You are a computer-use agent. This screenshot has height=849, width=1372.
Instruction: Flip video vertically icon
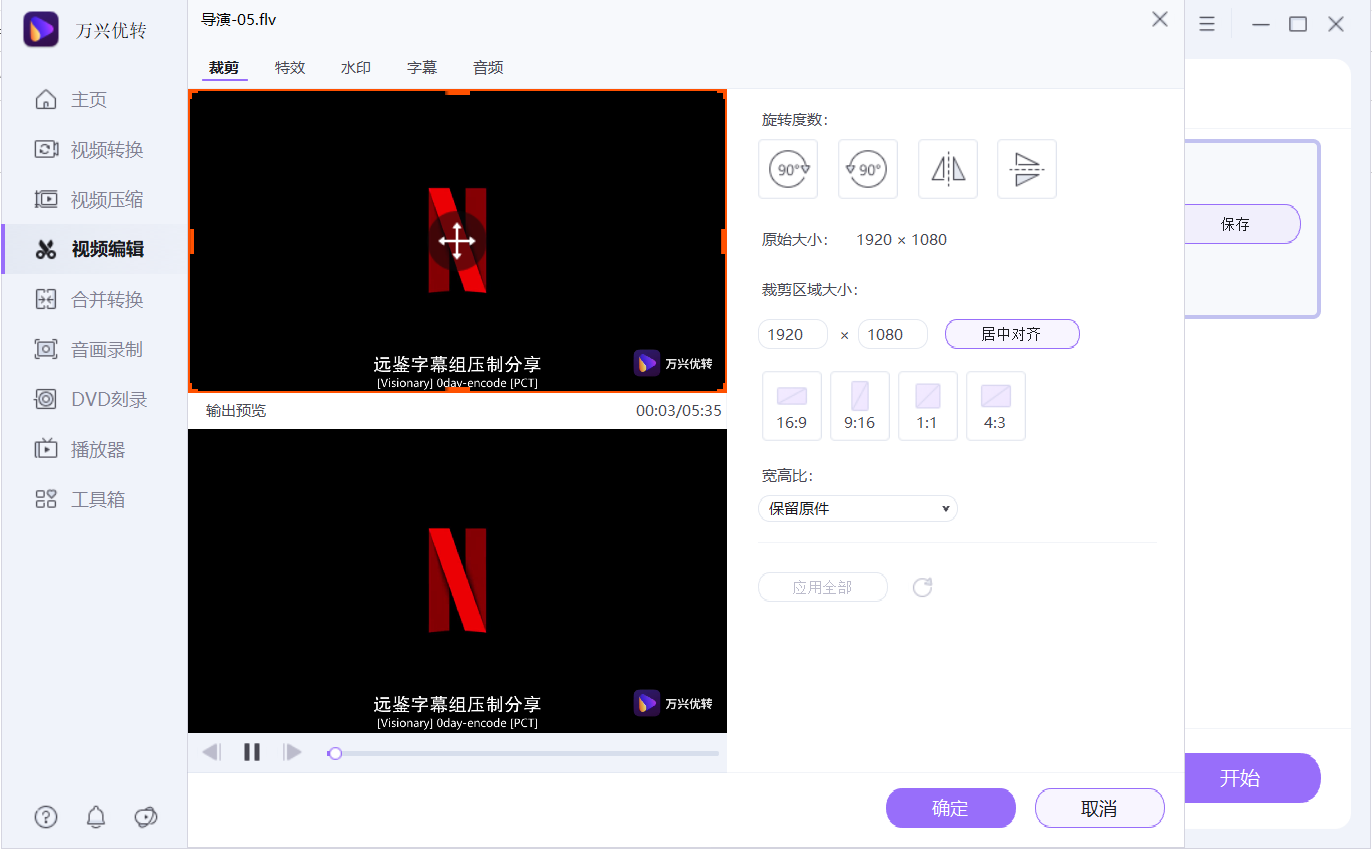(1027, 169)
